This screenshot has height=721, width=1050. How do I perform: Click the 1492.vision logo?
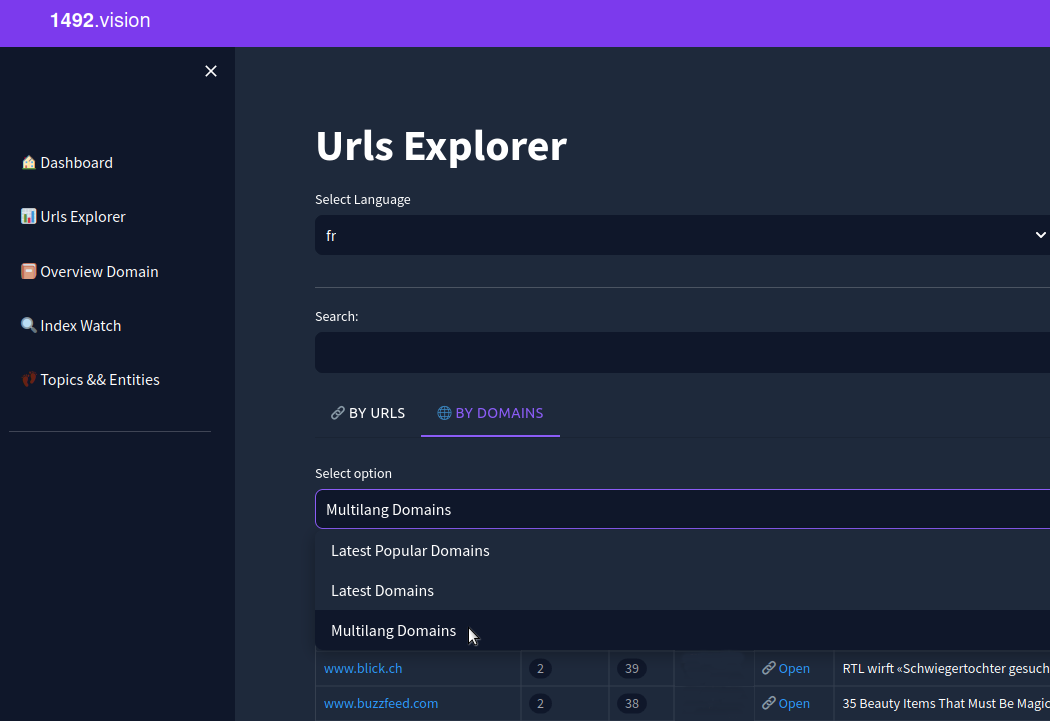pyautogui.click(x=100, y=20)
